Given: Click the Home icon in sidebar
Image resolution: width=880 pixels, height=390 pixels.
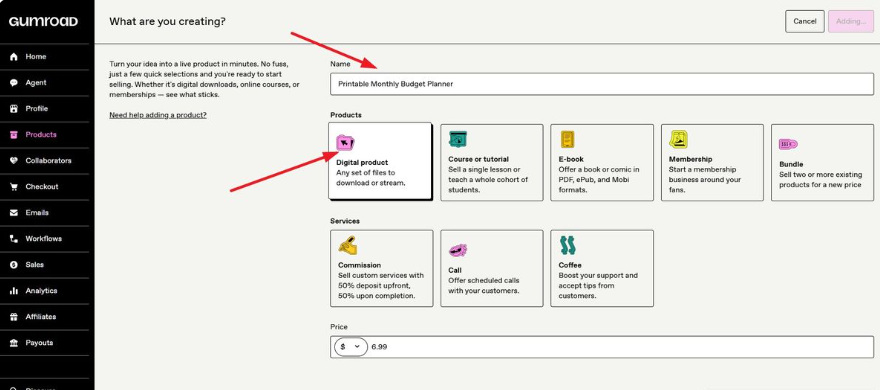Looking at the screenshot, I should point(14,57).
